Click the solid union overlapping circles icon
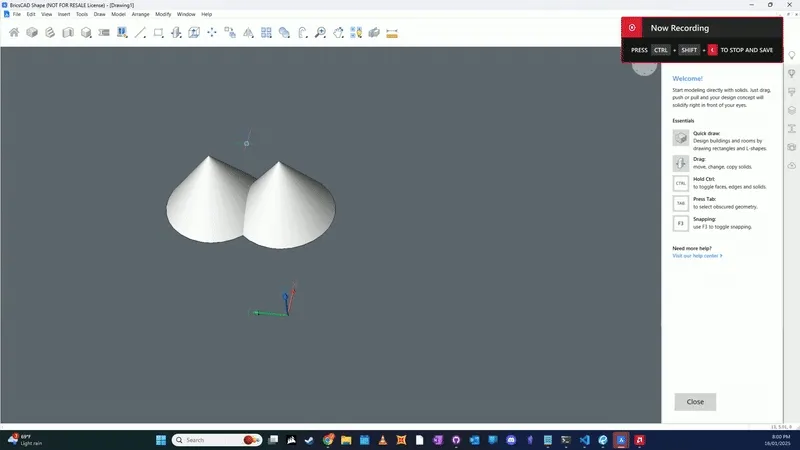This screenshot has width=800, height=450. (x=284, y=33)
